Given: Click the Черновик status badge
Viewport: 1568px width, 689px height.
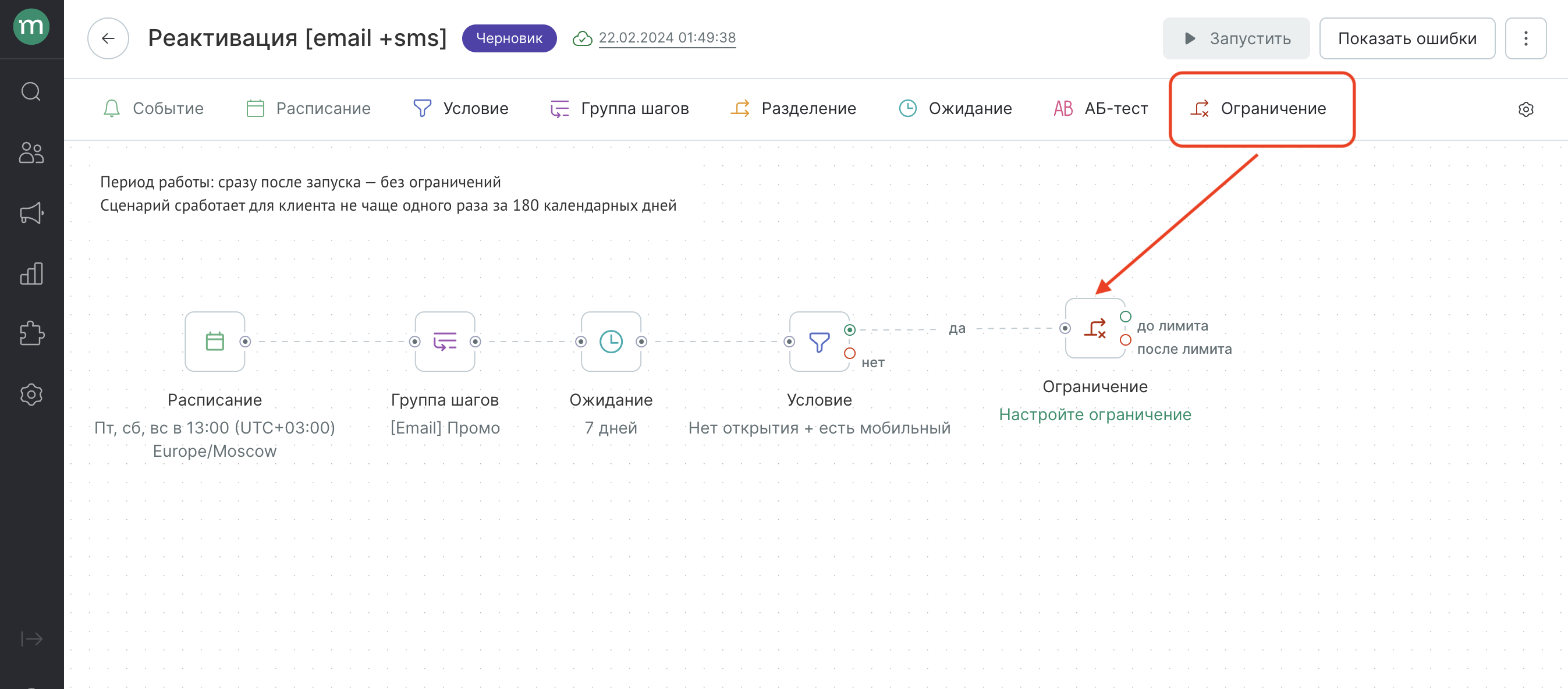Looking at the screenshot, I should coord(509,38).
